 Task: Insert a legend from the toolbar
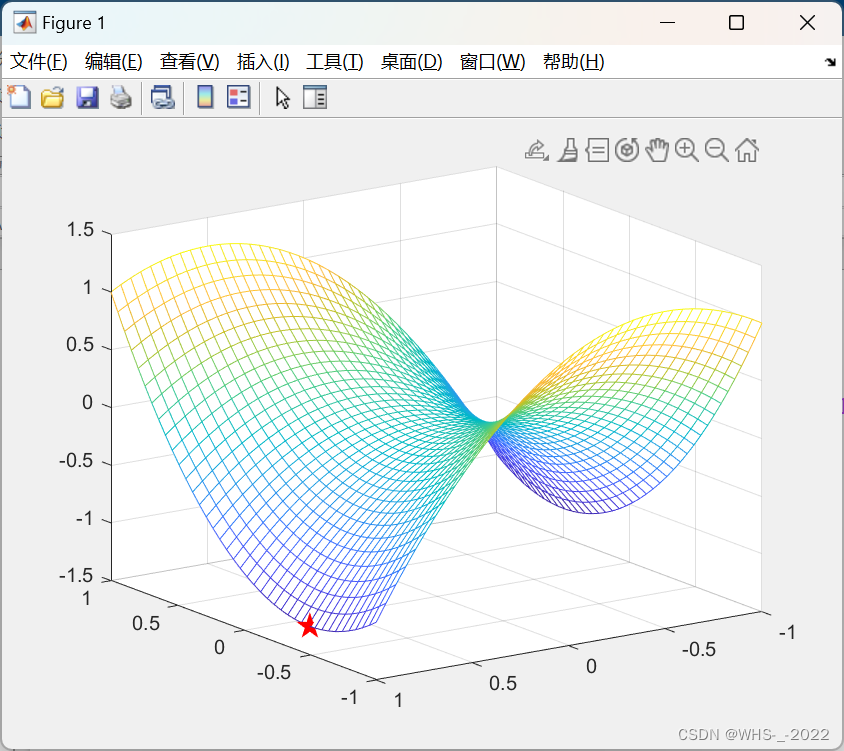click(237, 97)
